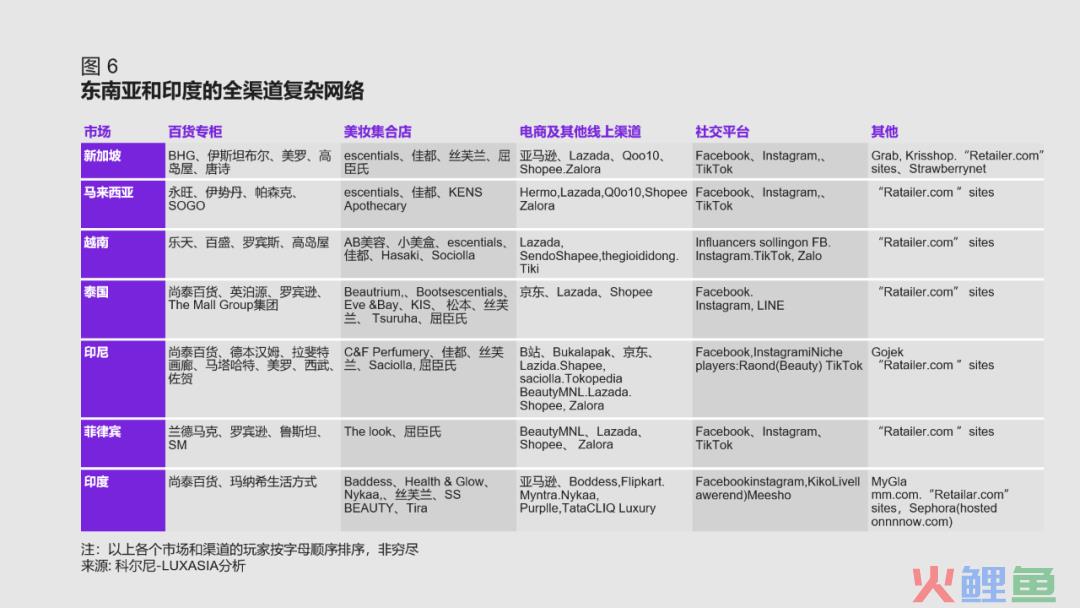Select the cell "乐天、百盛、罗宾斯、高岛屋"
The image size is (1080, 608).
point(253,254)
